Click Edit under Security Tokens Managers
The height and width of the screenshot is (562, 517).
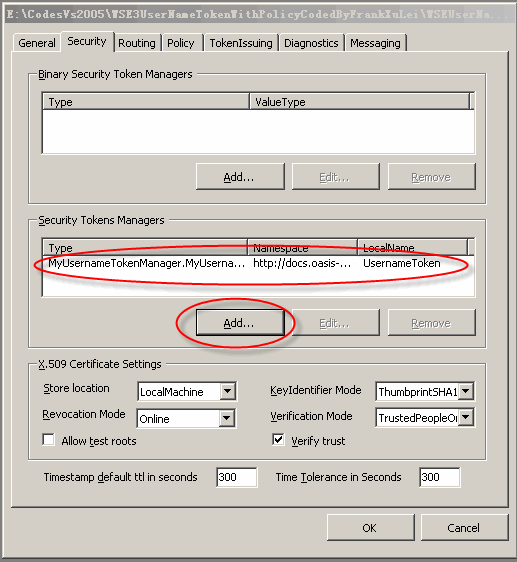(x=335, y=323)
